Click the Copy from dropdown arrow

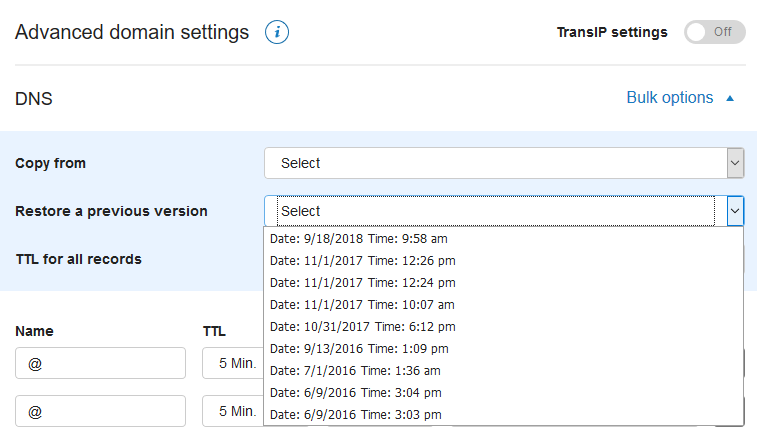click(x=735, y=163)
